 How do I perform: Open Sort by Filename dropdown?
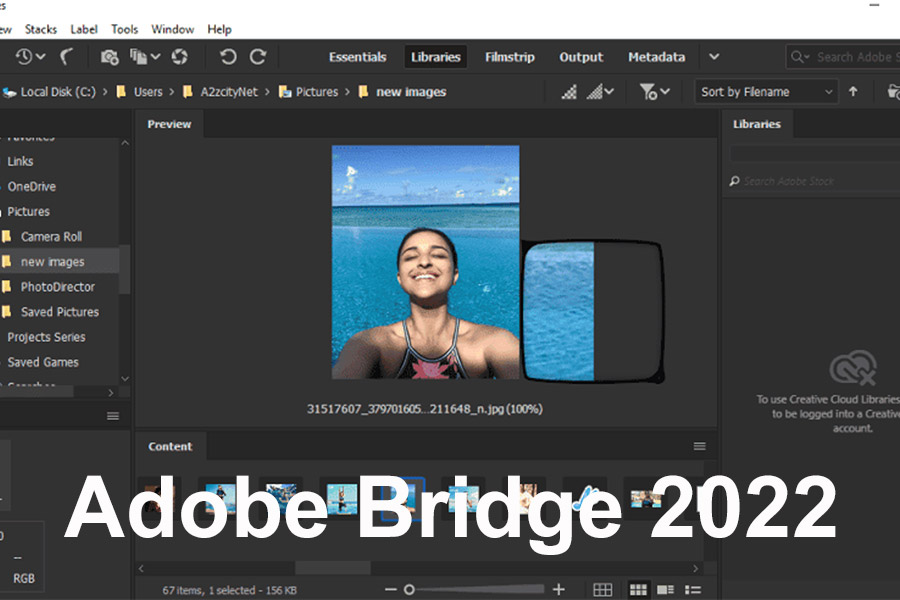[766, 92]
